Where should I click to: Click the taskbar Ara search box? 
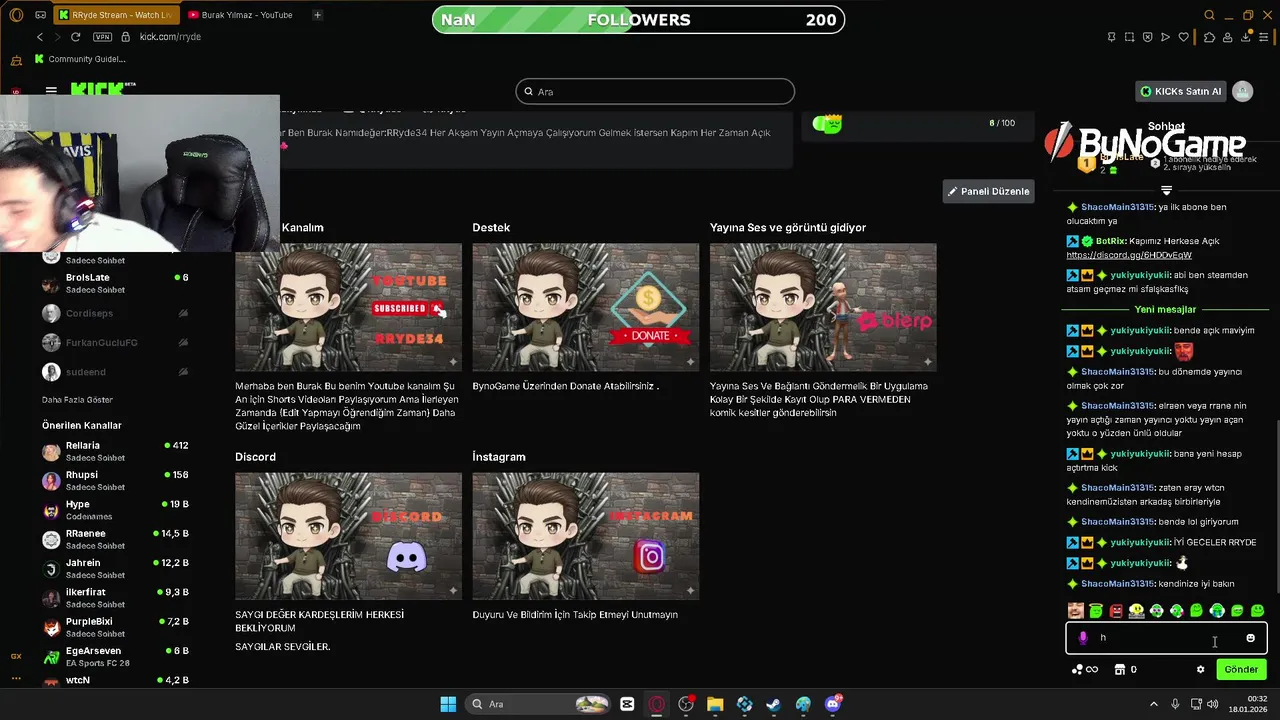click(540, 704)
